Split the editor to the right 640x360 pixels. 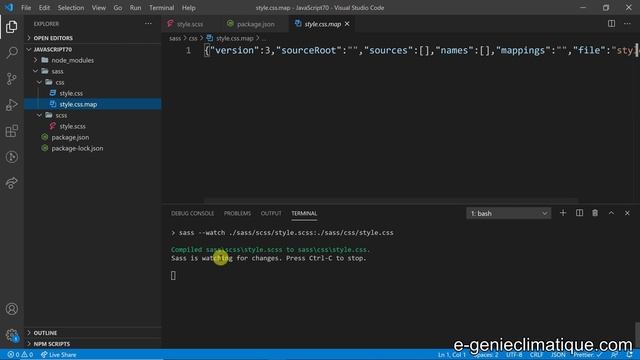[611, 24]
